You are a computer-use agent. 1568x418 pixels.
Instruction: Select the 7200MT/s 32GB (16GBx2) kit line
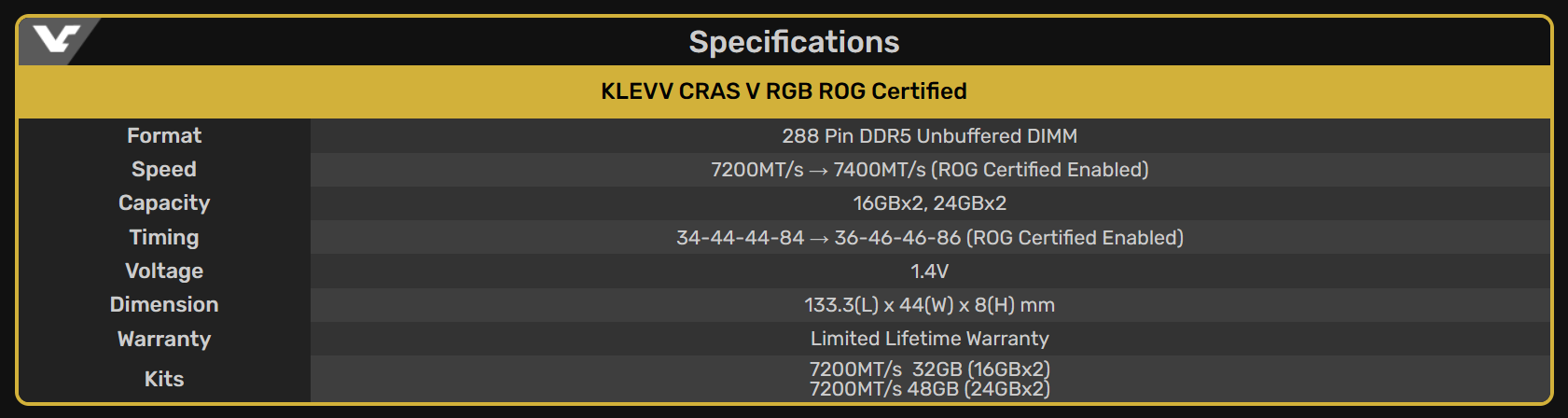929,369
